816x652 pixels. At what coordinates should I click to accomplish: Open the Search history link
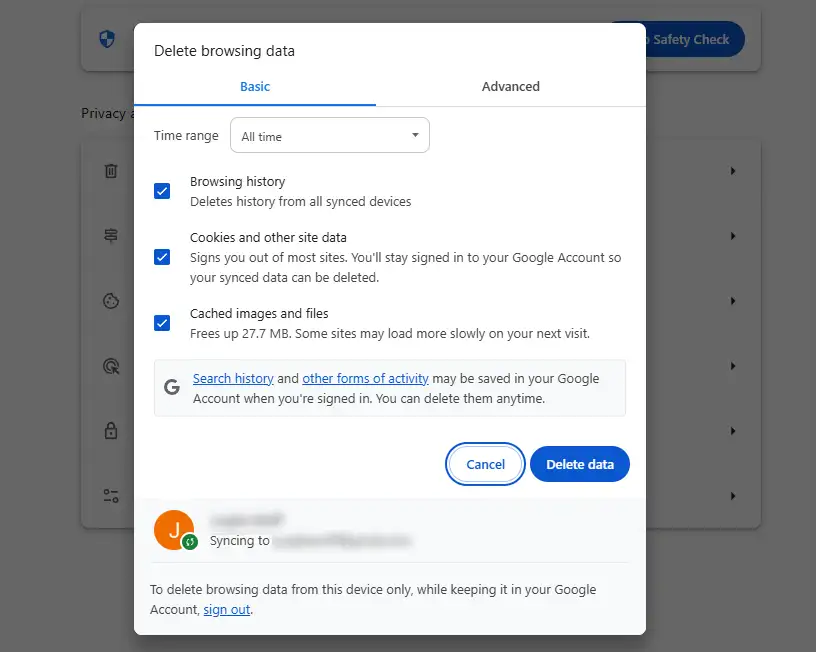click(x=233, y=379)
